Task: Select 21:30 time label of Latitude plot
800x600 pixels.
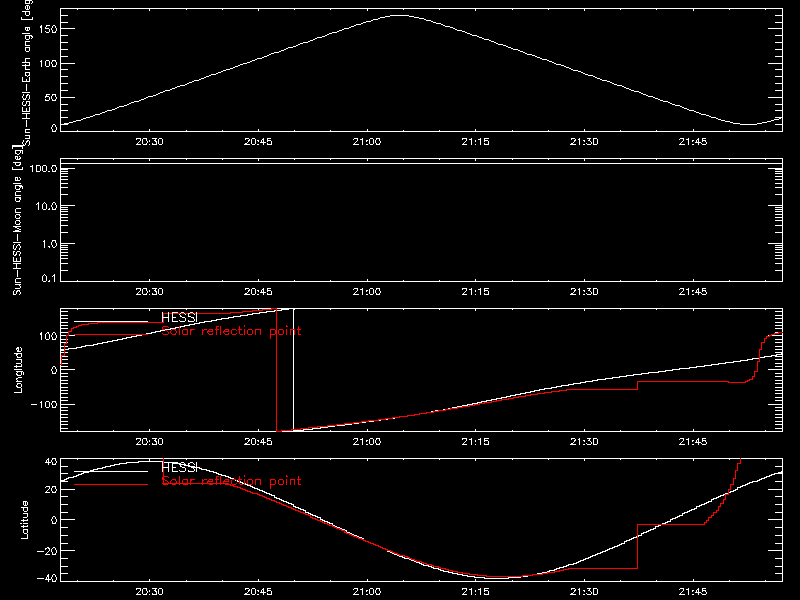Action: (584, 591)
